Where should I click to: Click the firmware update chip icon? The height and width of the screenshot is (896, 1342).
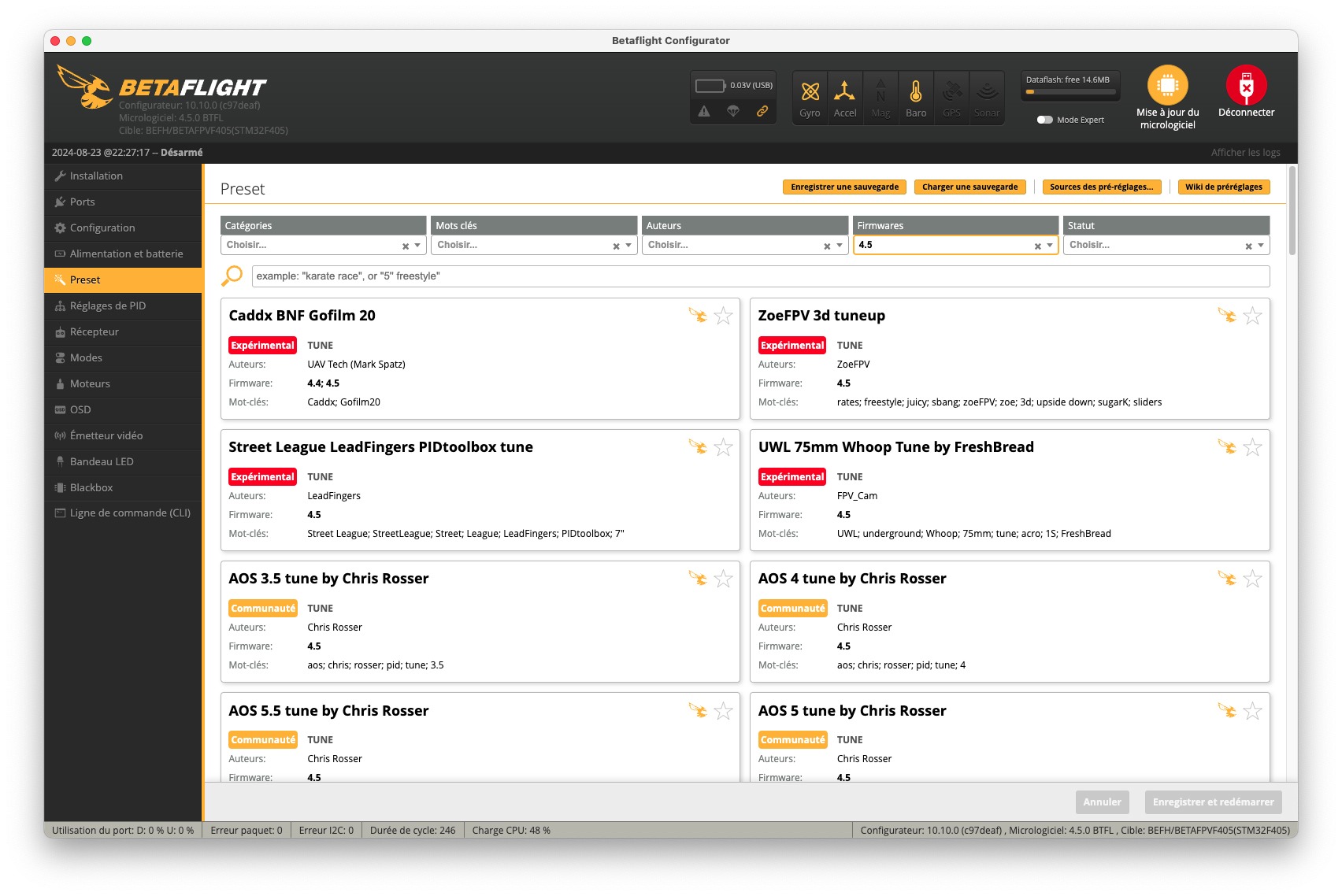pyautogui.click(x=1167, y=84)
